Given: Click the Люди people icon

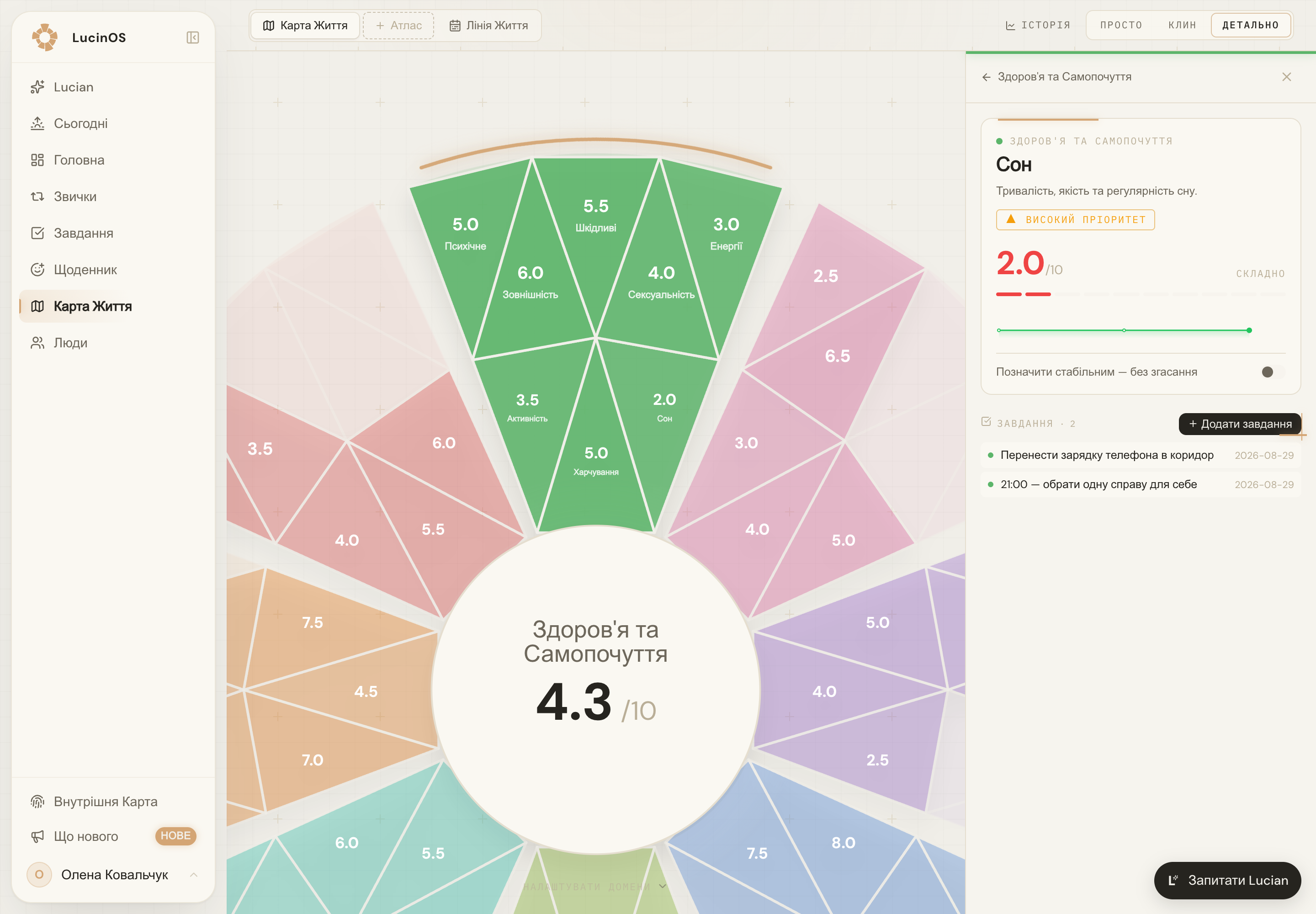Looking at the screenshot, I should tap(37, 343).
